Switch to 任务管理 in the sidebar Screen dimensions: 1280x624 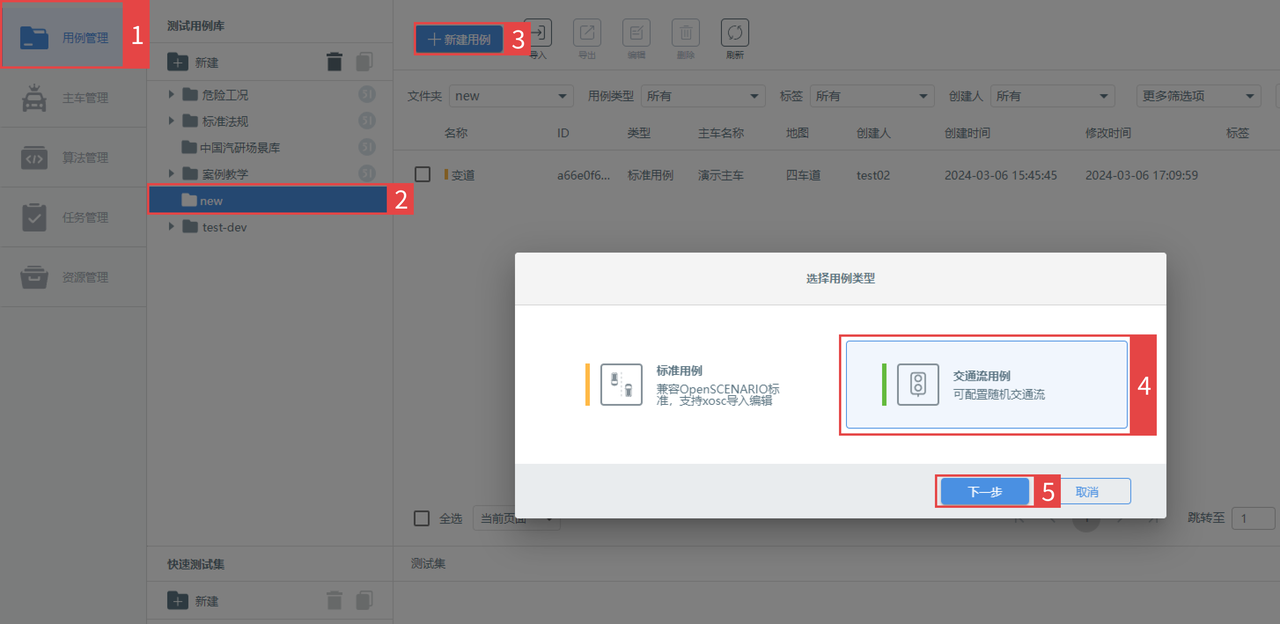point(74,217)
